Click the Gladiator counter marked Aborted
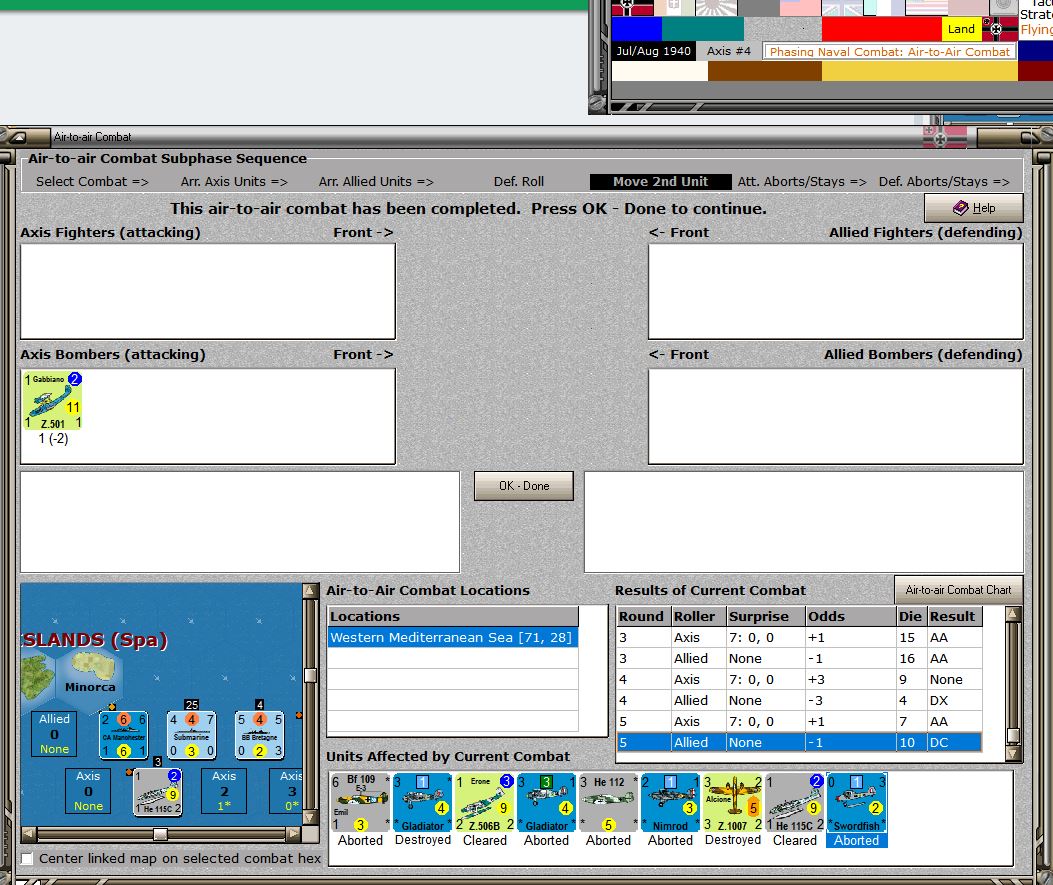This screenshot has height=885, width=1053. coord(546,802)
